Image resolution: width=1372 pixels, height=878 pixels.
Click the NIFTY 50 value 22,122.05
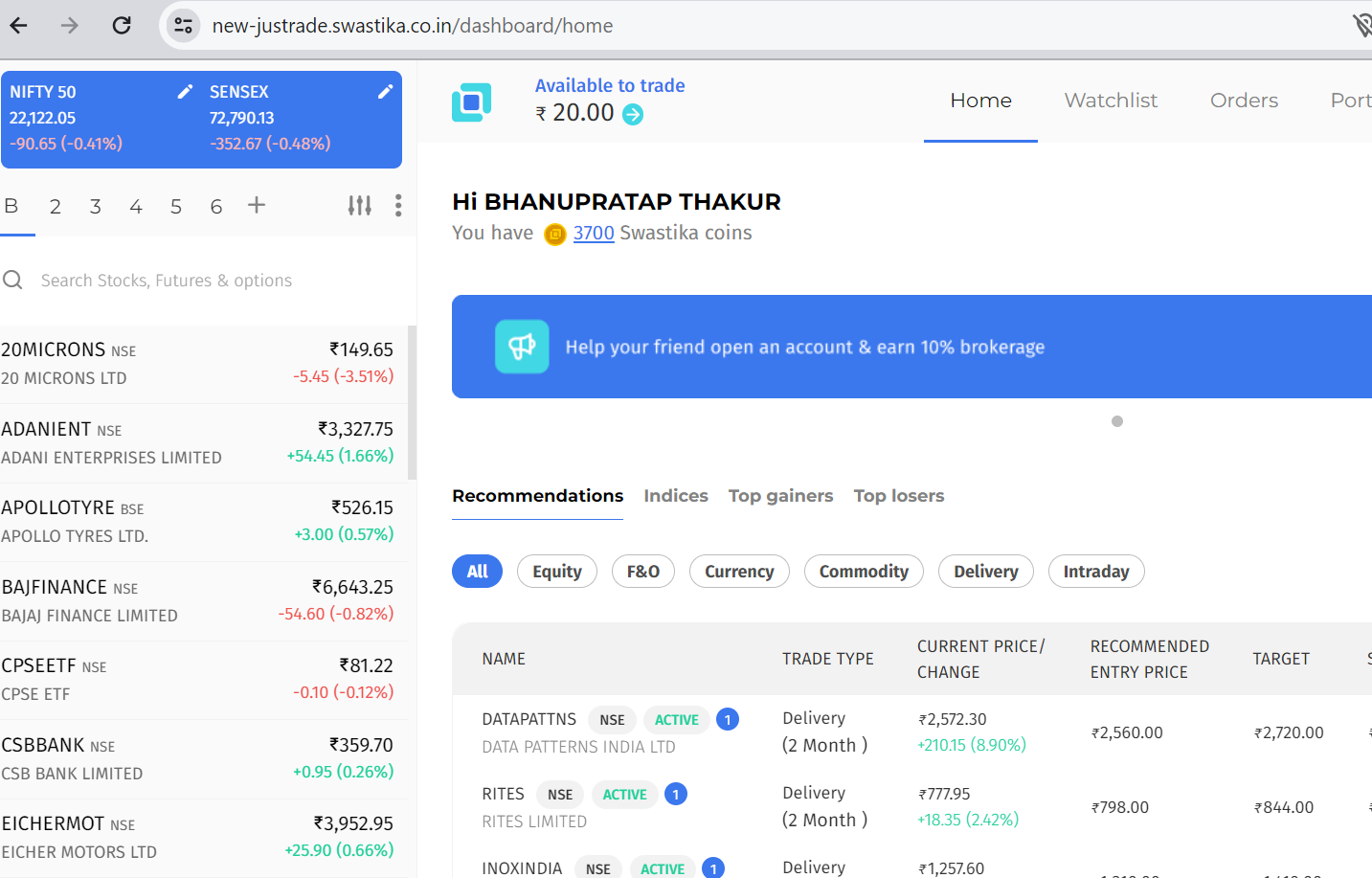42,118
